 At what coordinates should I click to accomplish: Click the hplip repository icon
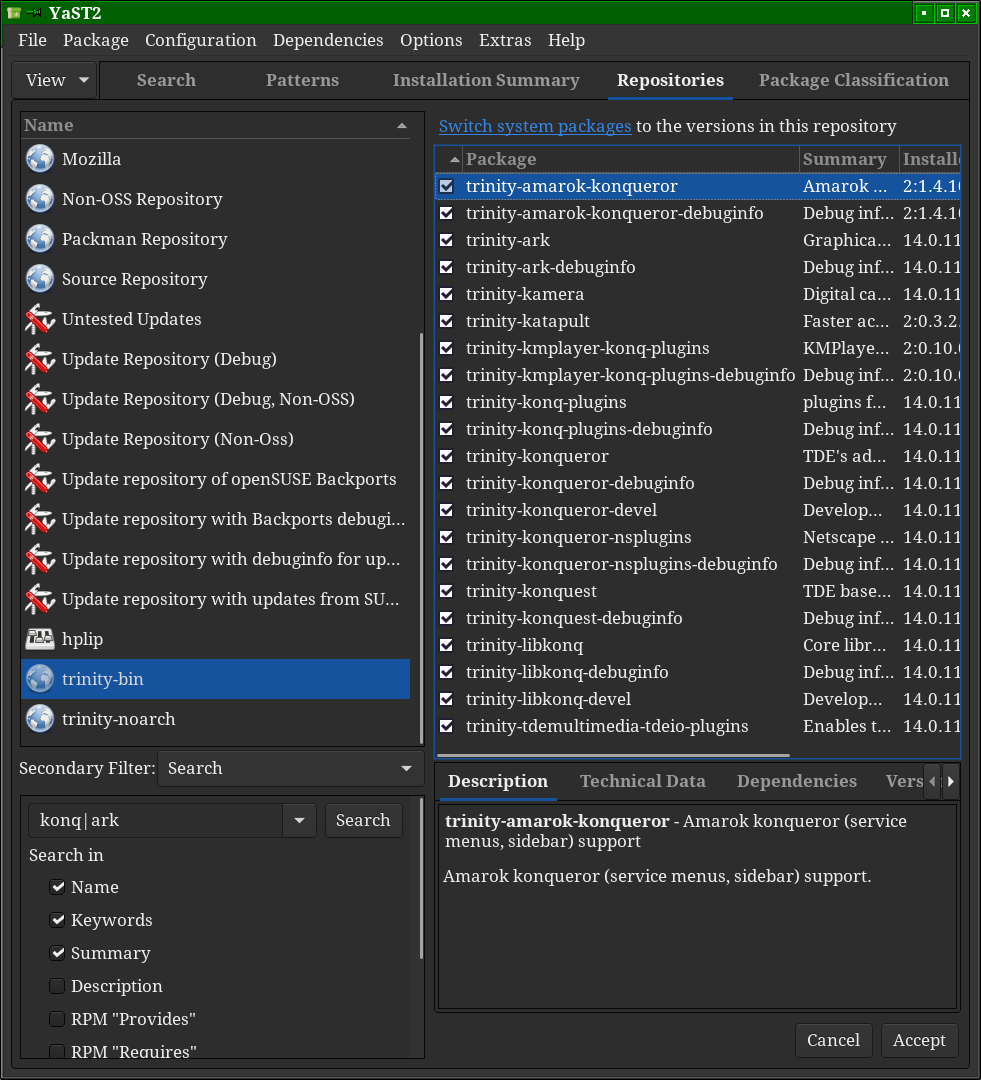click(x=40, y=638)
